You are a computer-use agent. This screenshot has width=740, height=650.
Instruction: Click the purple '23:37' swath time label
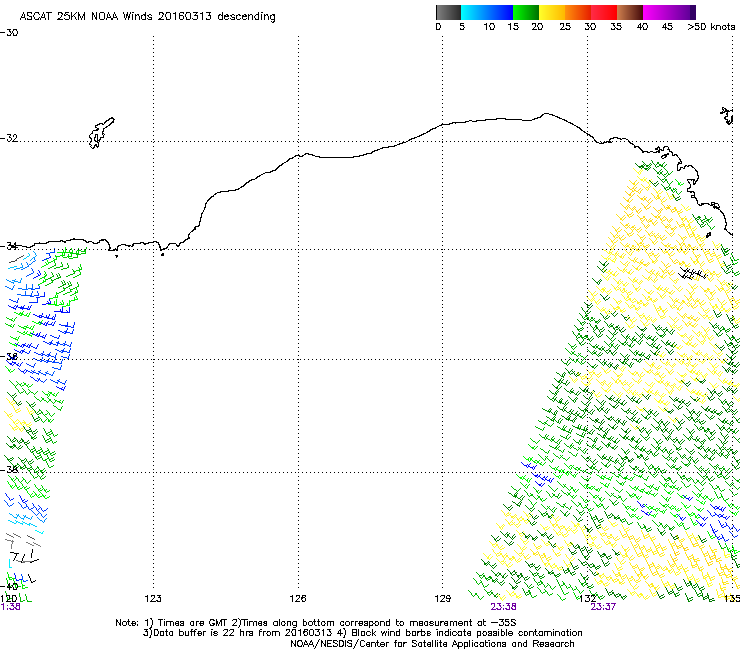click(x=603, y=607)
